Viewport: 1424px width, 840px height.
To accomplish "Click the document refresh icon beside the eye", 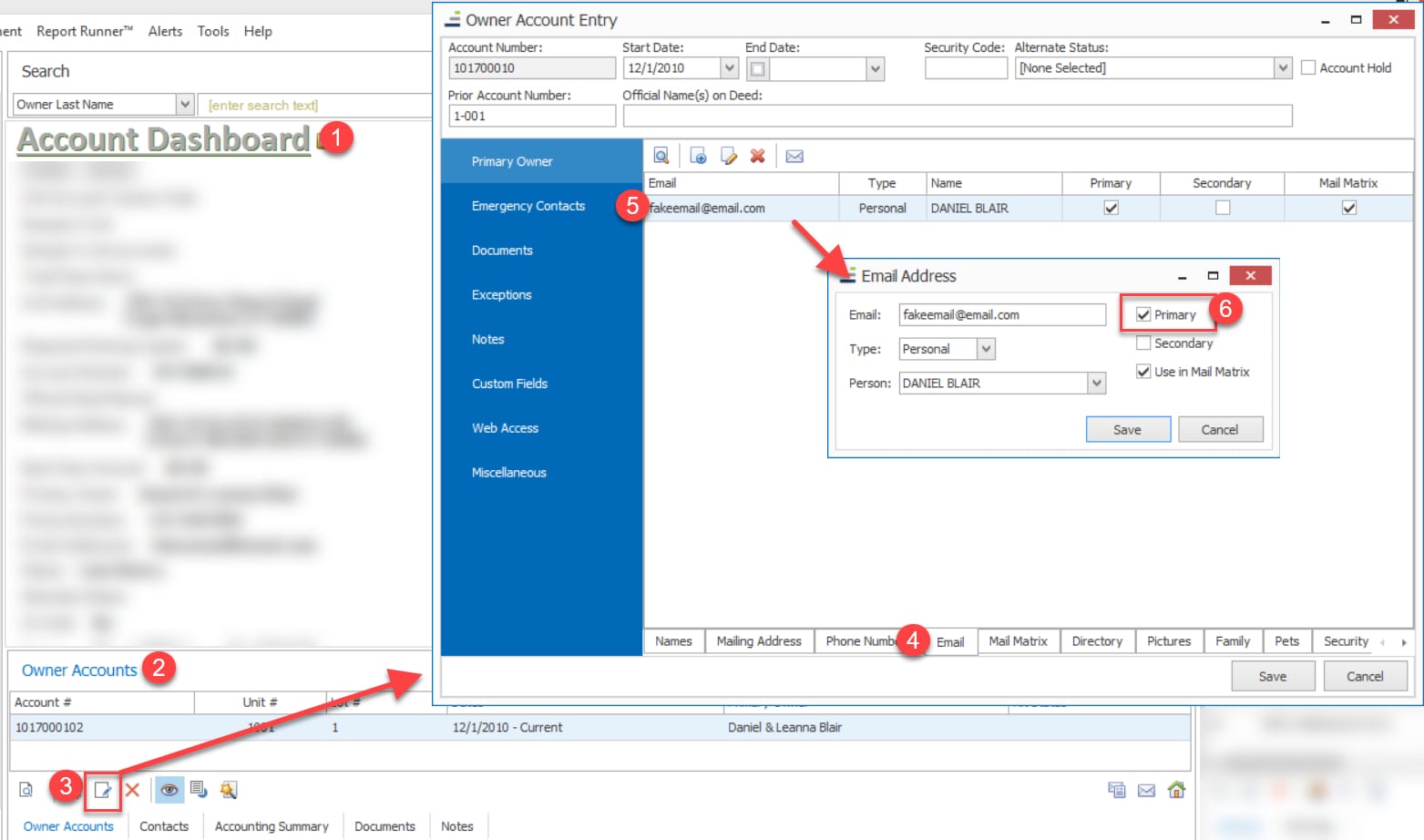I will click(199, 790).
